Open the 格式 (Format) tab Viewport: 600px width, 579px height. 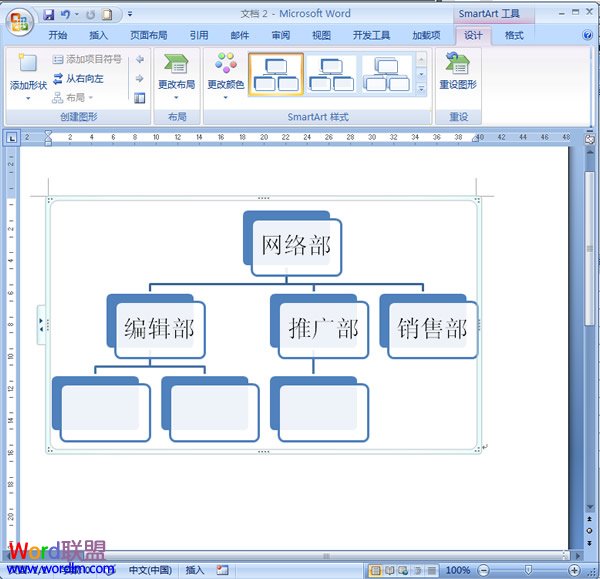513,35
